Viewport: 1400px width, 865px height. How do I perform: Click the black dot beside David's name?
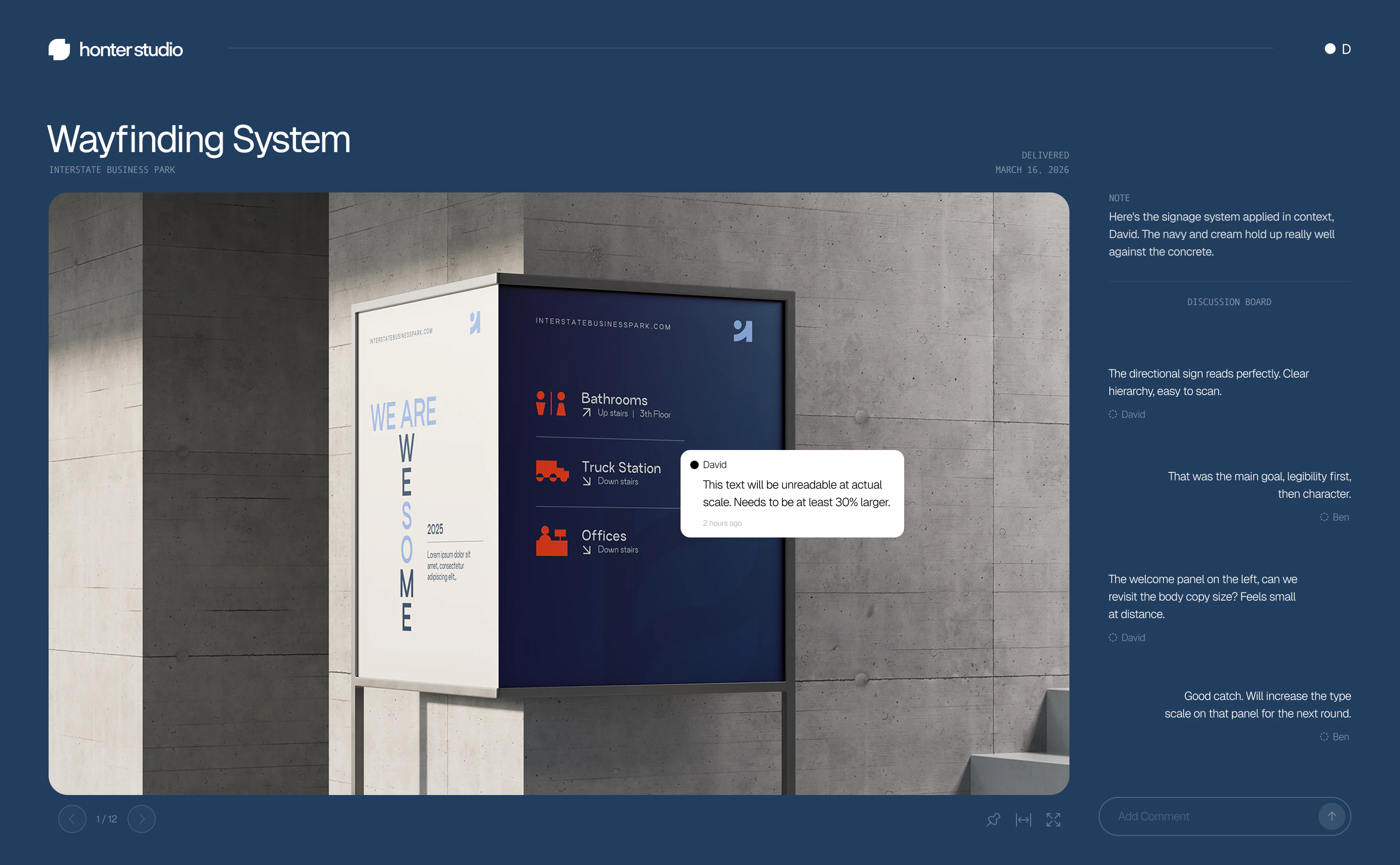click(x=694, y=465)
